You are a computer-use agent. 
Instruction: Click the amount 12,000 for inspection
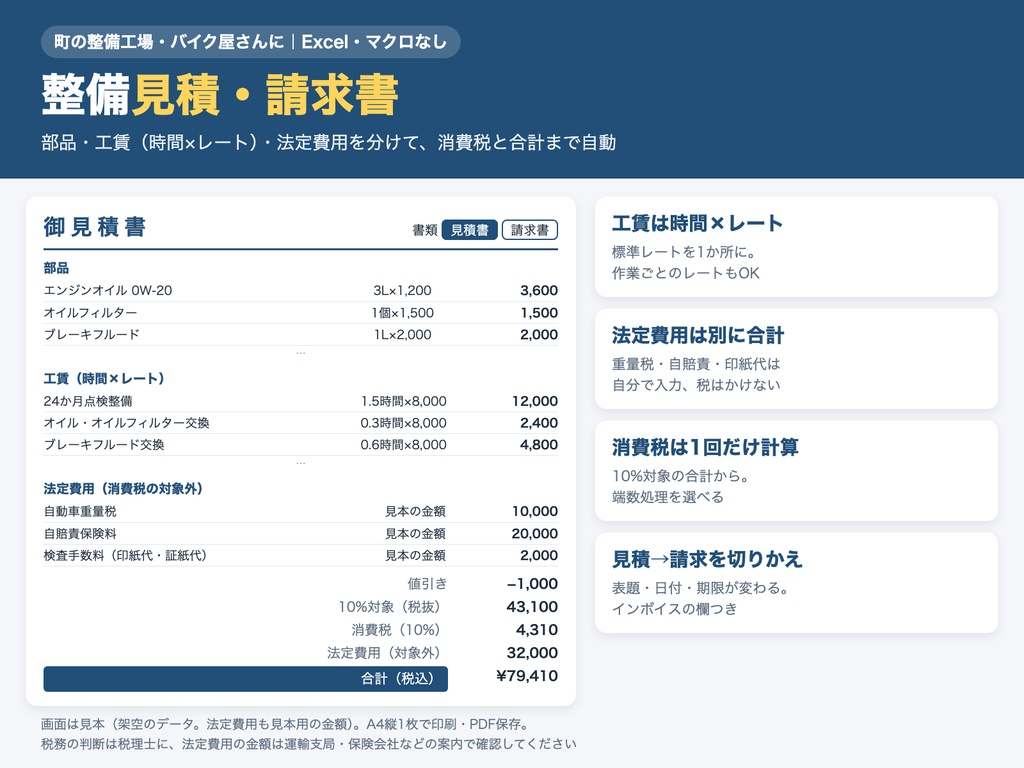pos(535,401)
